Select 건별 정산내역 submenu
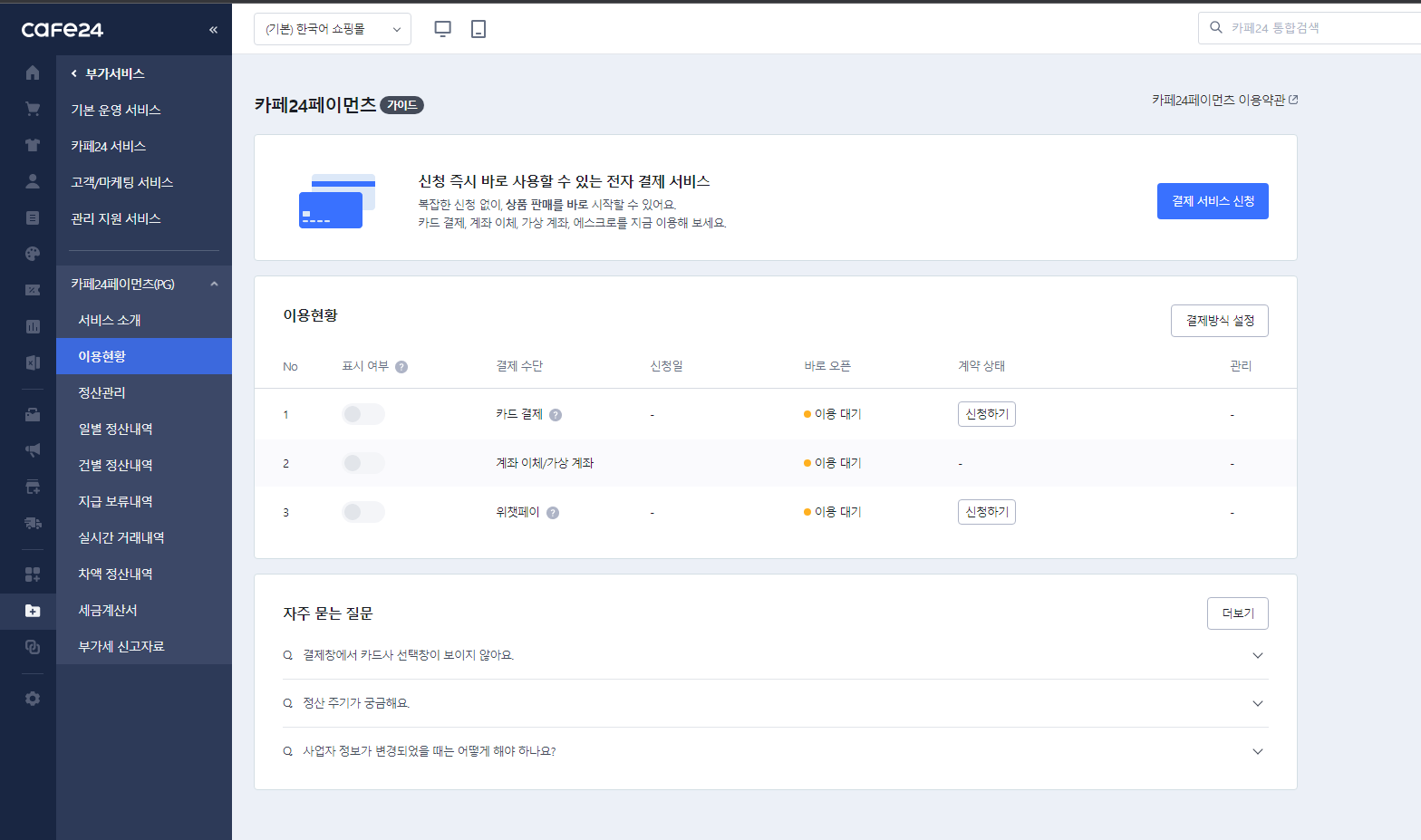Screen dimensions: 1421x840 116,465
